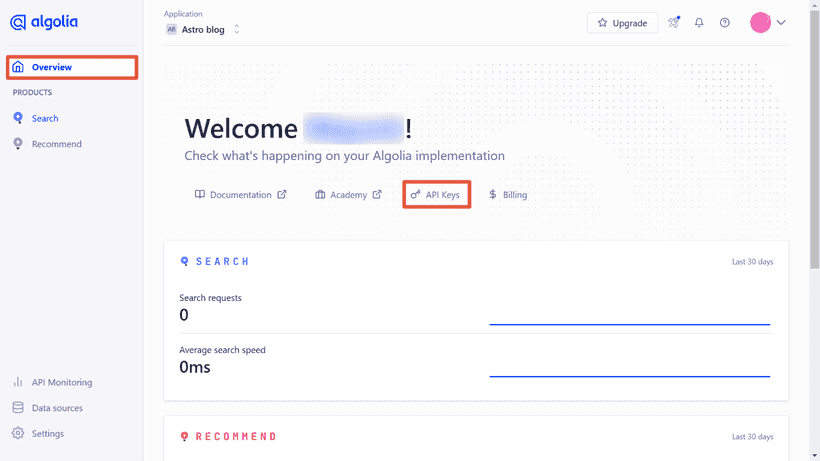Click the PRODUCTS sidebar label

(32, 93)
